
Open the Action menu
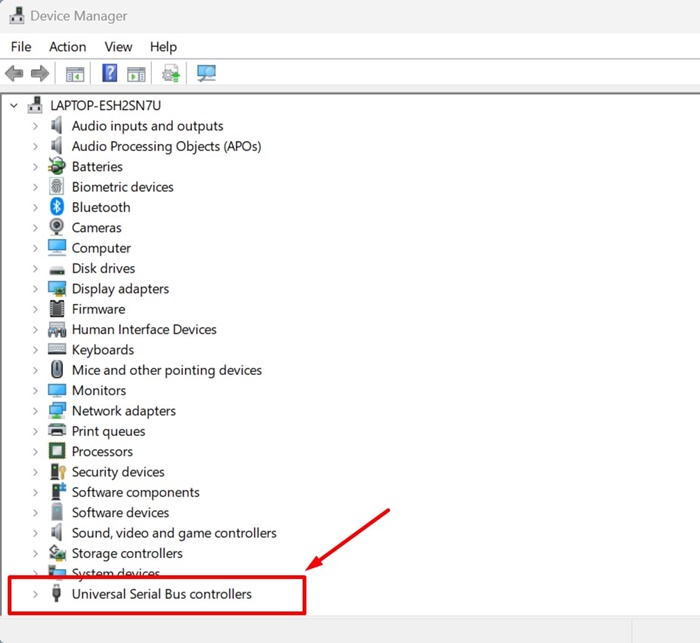(x=67, y=47)
